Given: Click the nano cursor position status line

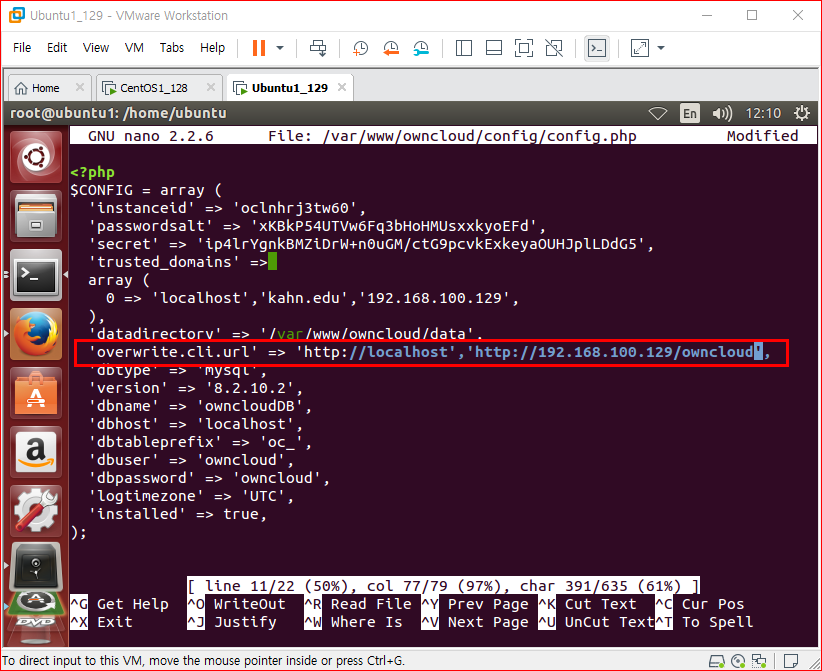Looking at the screenshot, I should (x=444, y=586).
